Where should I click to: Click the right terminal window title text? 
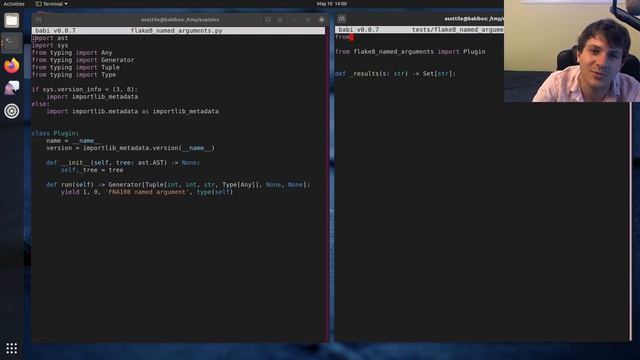pos(474,19)
